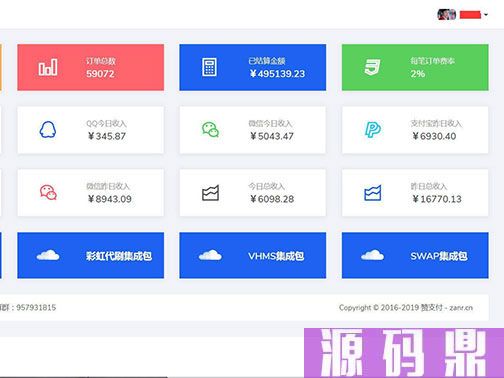Select the 今日总收入 ¥6098.28 card
Screen dimensions: 504x378
(x=253, y=193)
